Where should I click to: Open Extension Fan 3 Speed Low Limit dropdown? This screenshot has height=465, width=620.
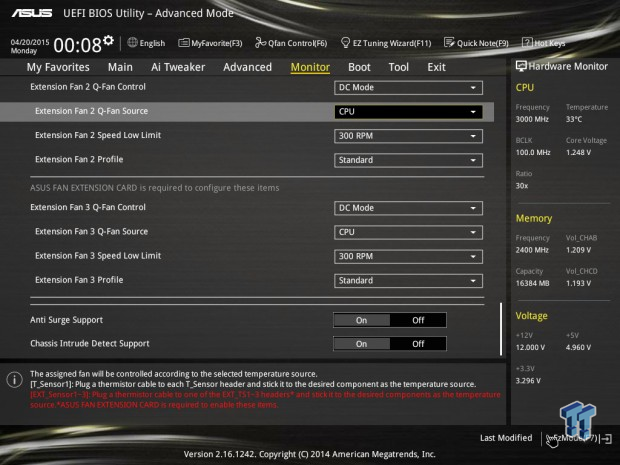(408, 257)
